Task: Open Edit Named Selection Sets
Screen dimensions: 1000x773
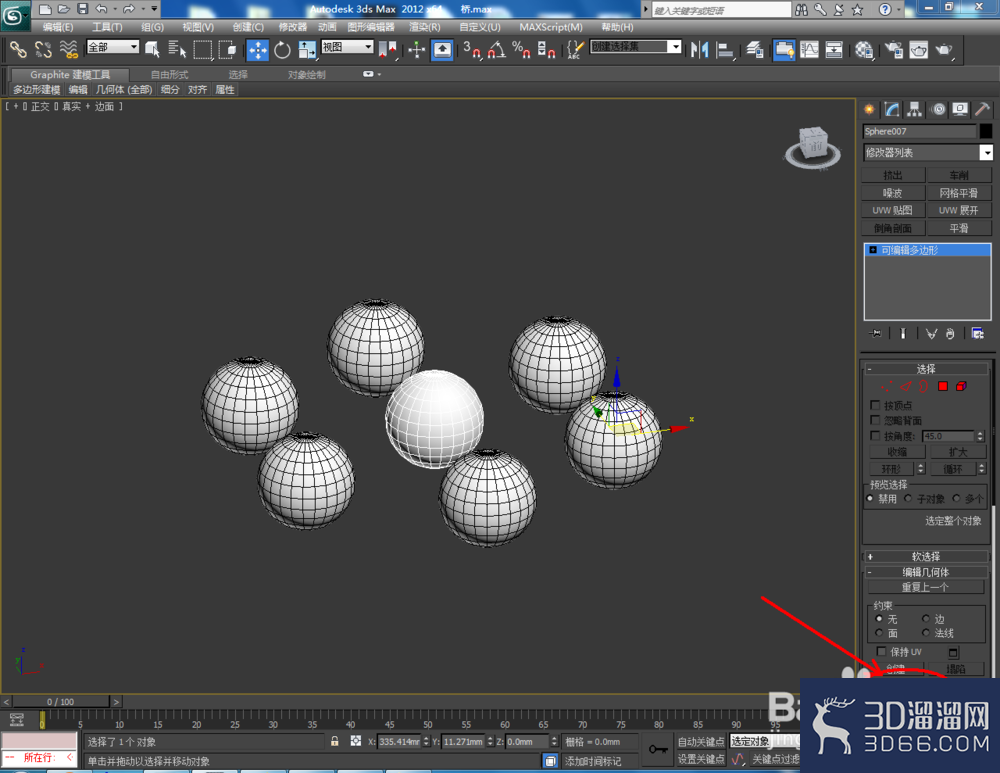Action: click(x=575, y=50)
